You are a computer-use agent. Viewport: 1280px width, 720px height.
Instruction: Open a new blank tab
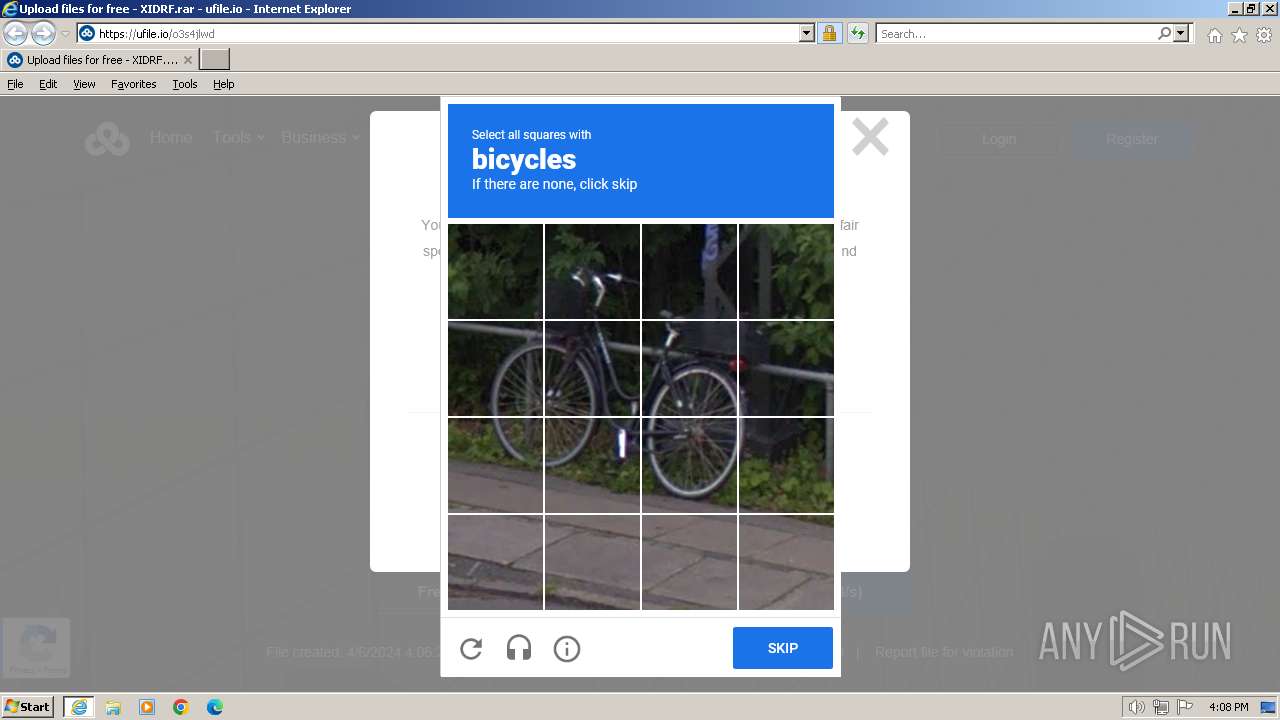tap(215, 60)
